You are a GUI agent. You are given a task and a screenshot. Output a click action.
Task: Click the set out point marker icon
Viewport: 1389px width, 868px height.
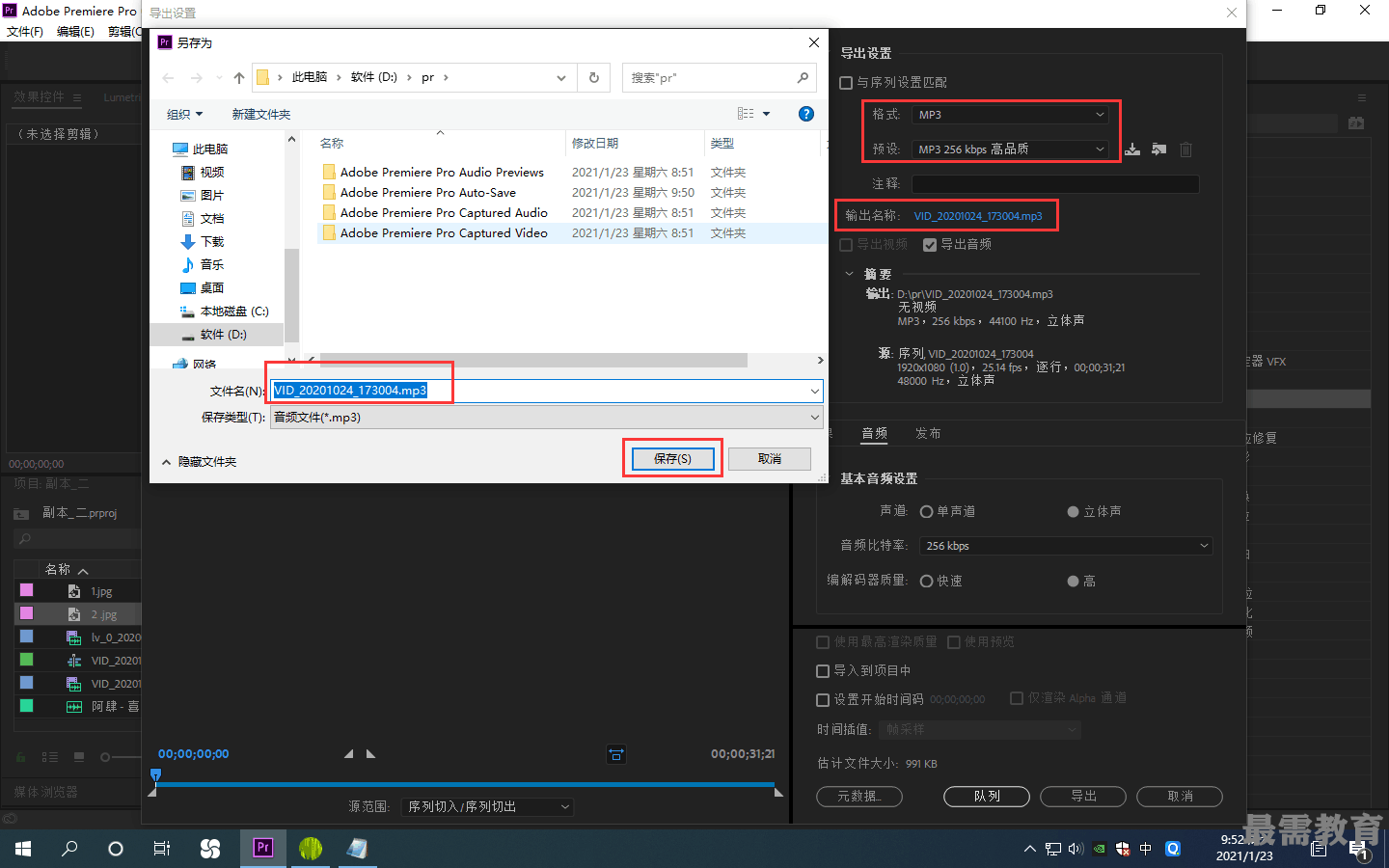pyautogui.click(x=370, y=754)
